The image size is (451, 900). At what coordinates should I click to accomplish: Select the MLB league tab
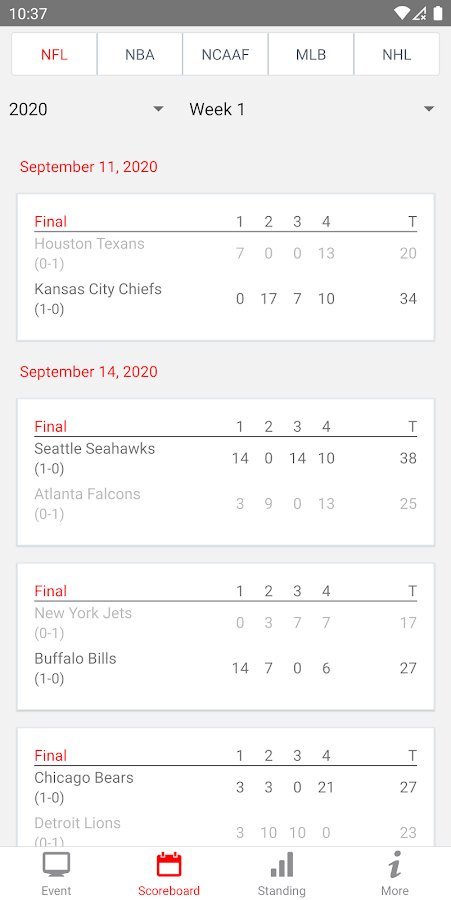[x=311, y=55]
